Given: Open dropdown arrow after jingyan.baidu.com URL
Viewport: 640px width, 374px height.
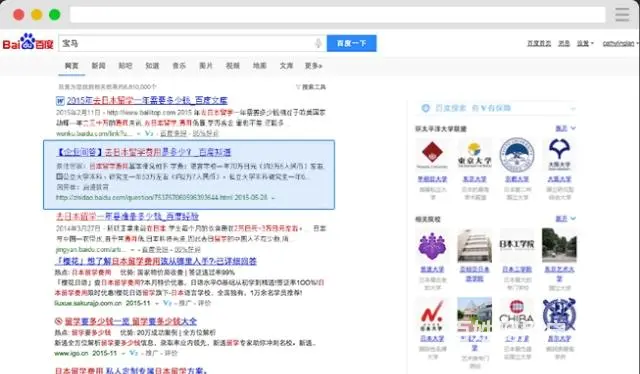Looking at the screenshot, I should 132,249.
